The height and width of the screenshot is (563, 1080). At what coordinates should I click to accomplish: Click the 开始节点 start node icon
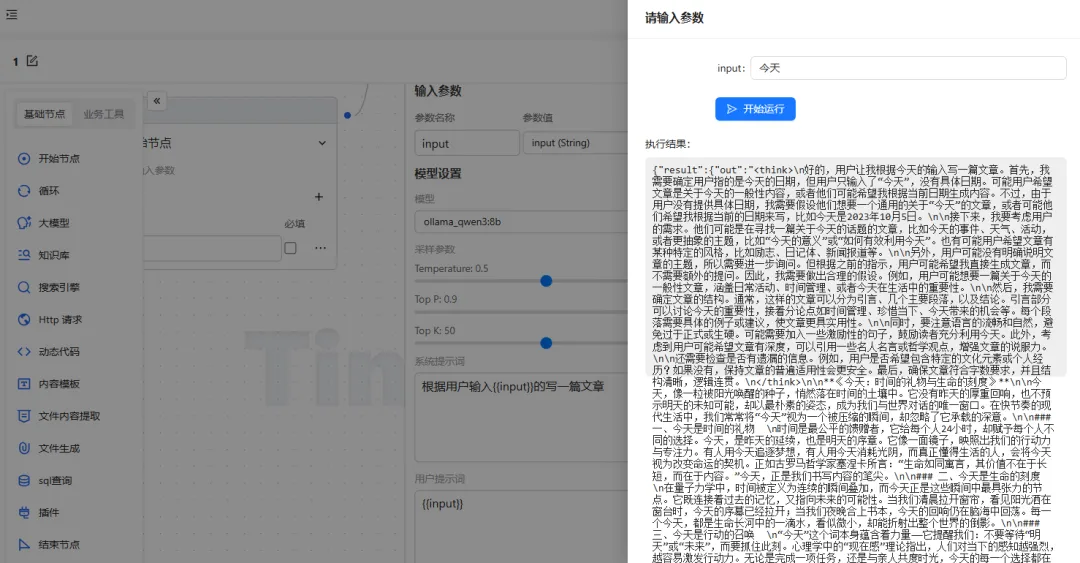(24, 158)
